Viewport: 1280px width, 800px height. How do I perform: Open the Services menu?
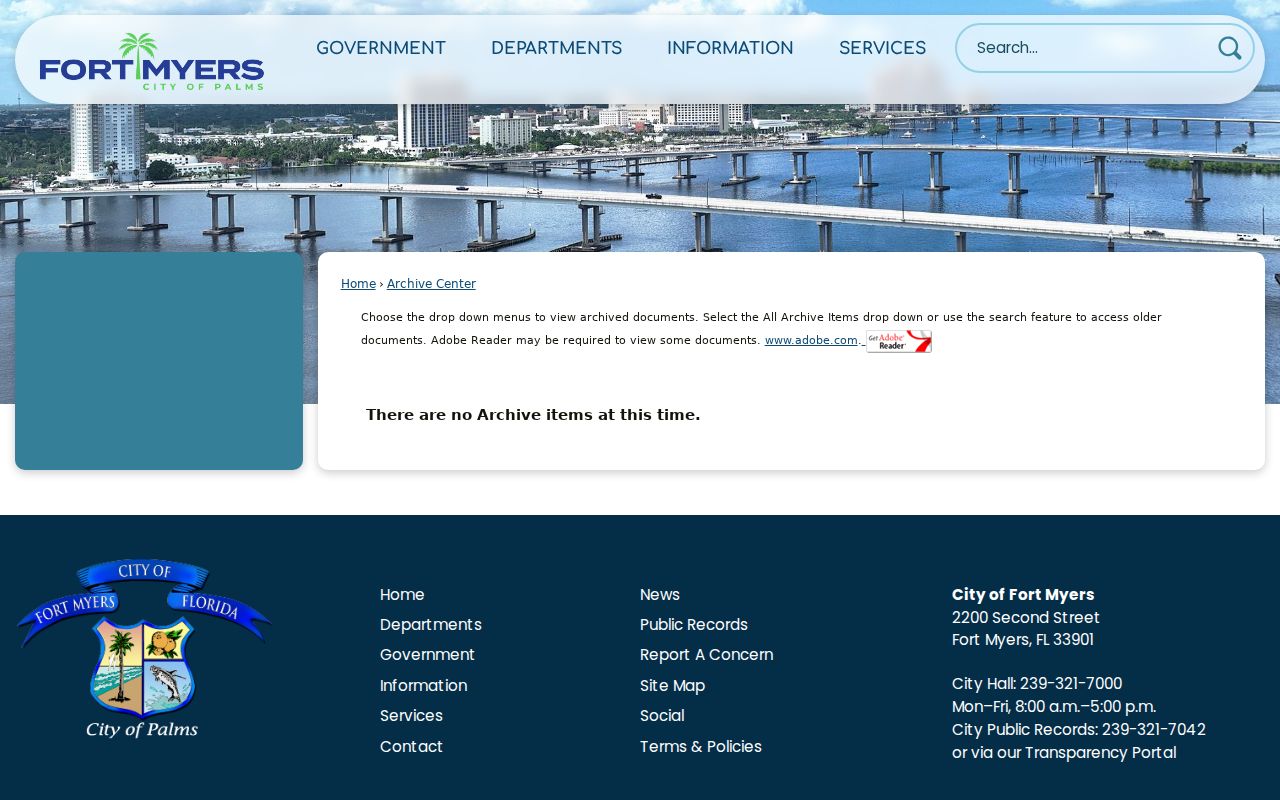point(882,48)
